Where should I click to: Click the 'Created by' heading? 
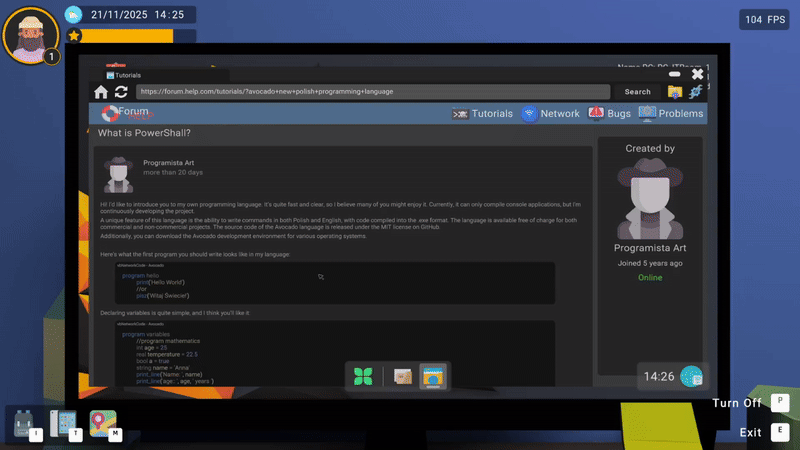tap(650, 148)
